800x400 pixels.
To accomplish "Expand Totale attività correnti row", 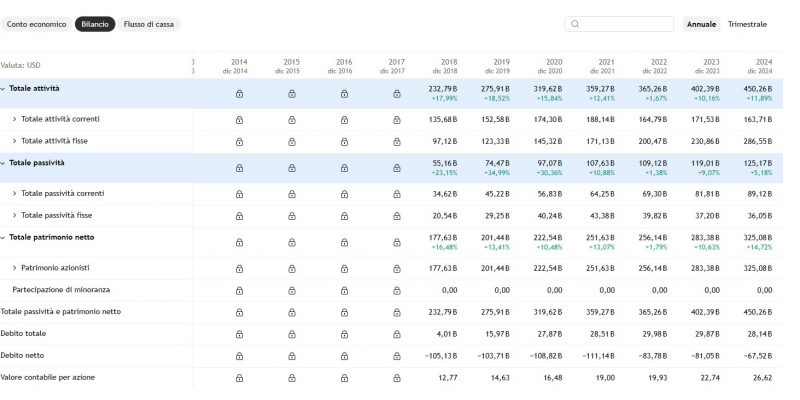I will click(14, 119).
